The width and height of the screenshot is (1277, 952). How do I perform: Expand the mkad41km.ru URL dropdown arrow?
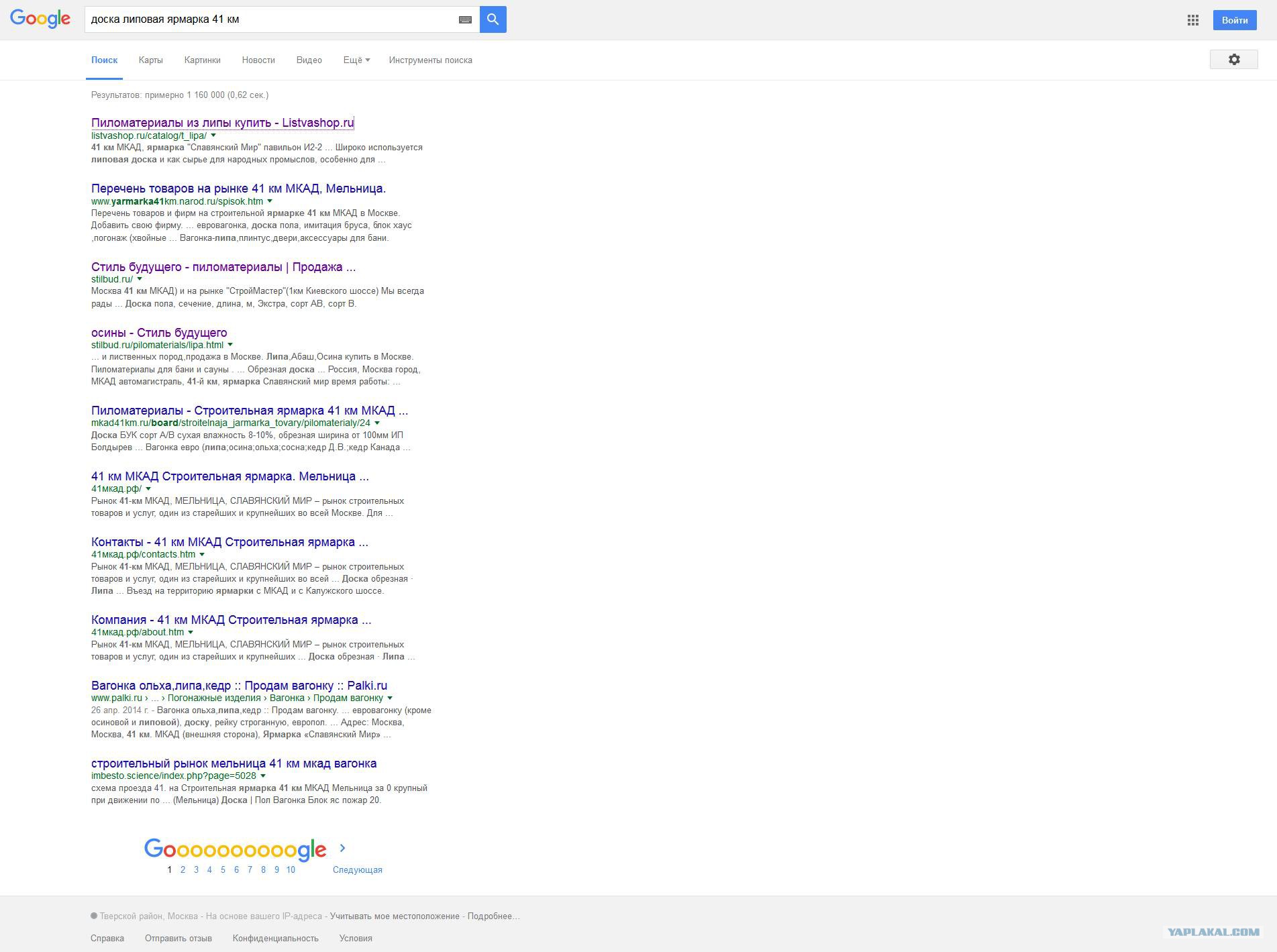377,423
